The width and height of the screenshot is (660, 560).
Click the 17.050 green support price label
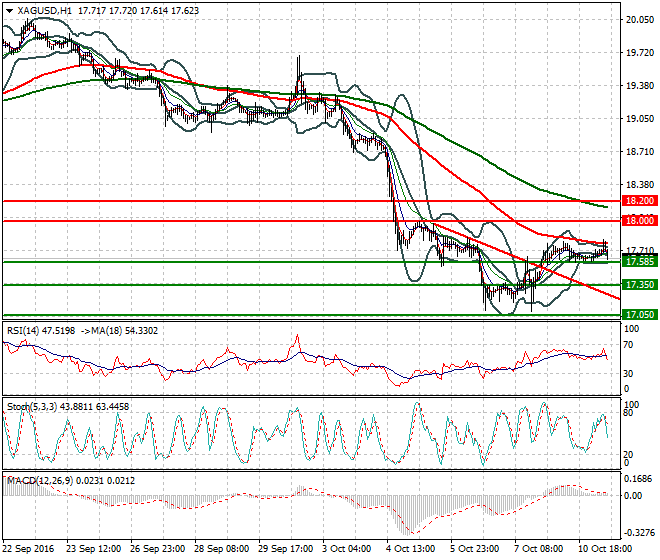point(640,315)
